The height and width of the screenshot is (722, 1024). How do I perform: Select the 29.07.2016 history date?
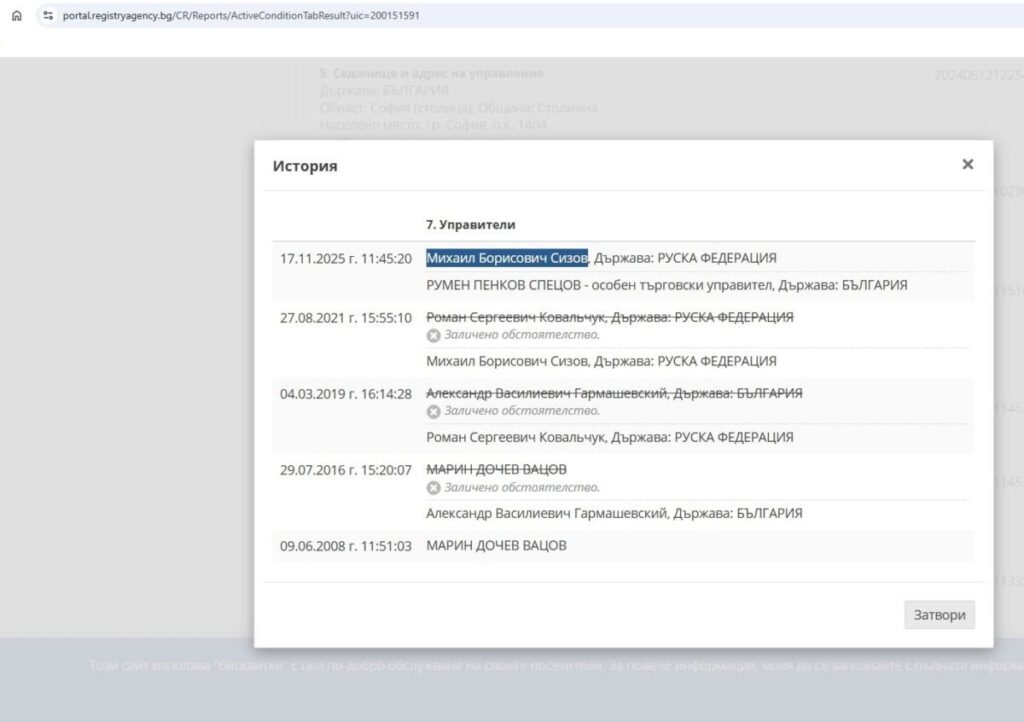(345, 470)
